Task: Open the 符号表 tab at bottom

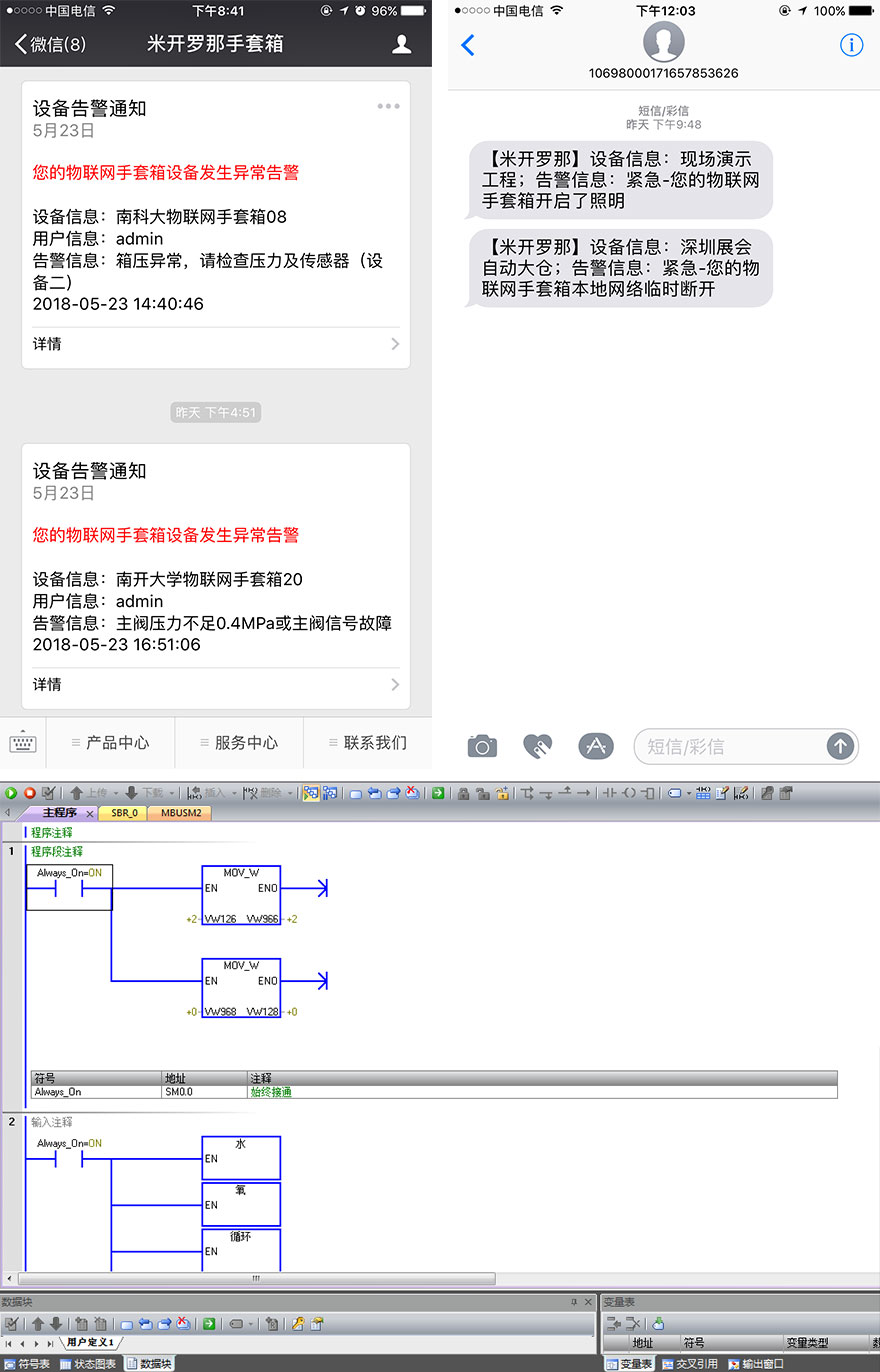Action: pyautogui.click(x=28, y=1364)
